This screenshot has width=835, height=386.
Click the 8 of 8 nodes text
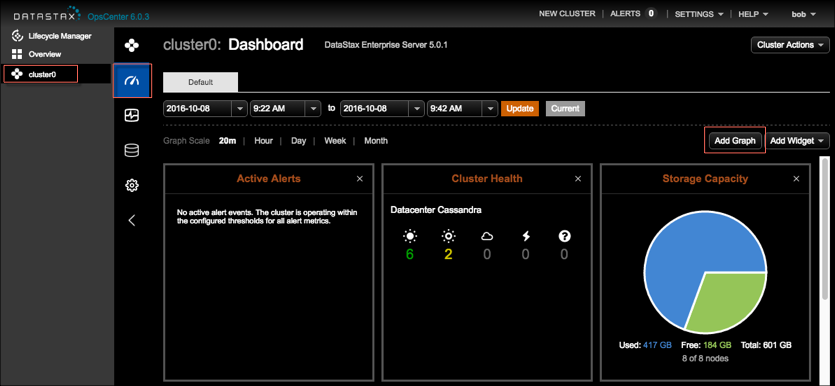click(x=705, y=358)
